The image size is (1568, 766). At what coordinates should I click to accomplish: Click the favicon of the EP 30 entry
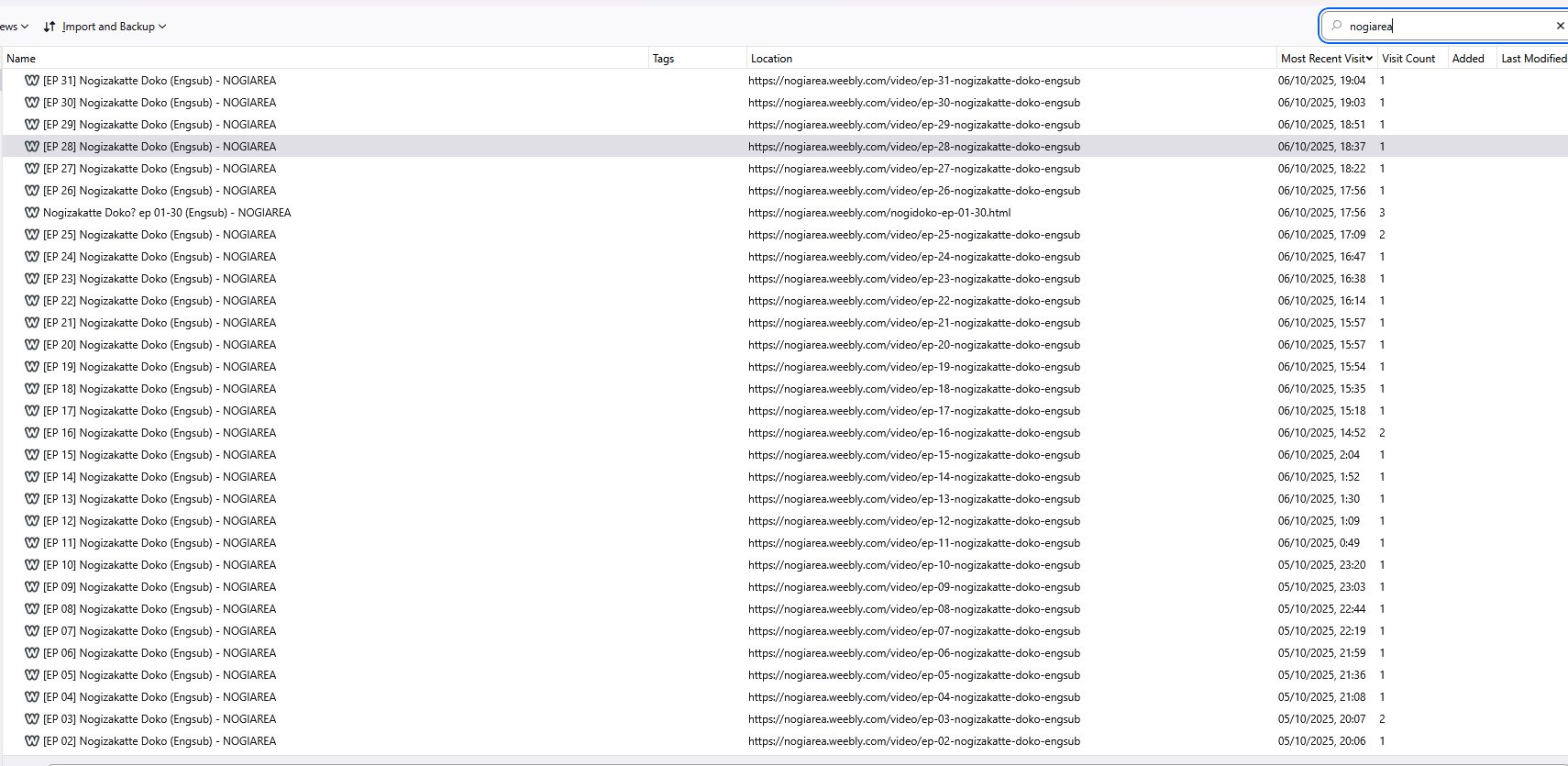32,103
